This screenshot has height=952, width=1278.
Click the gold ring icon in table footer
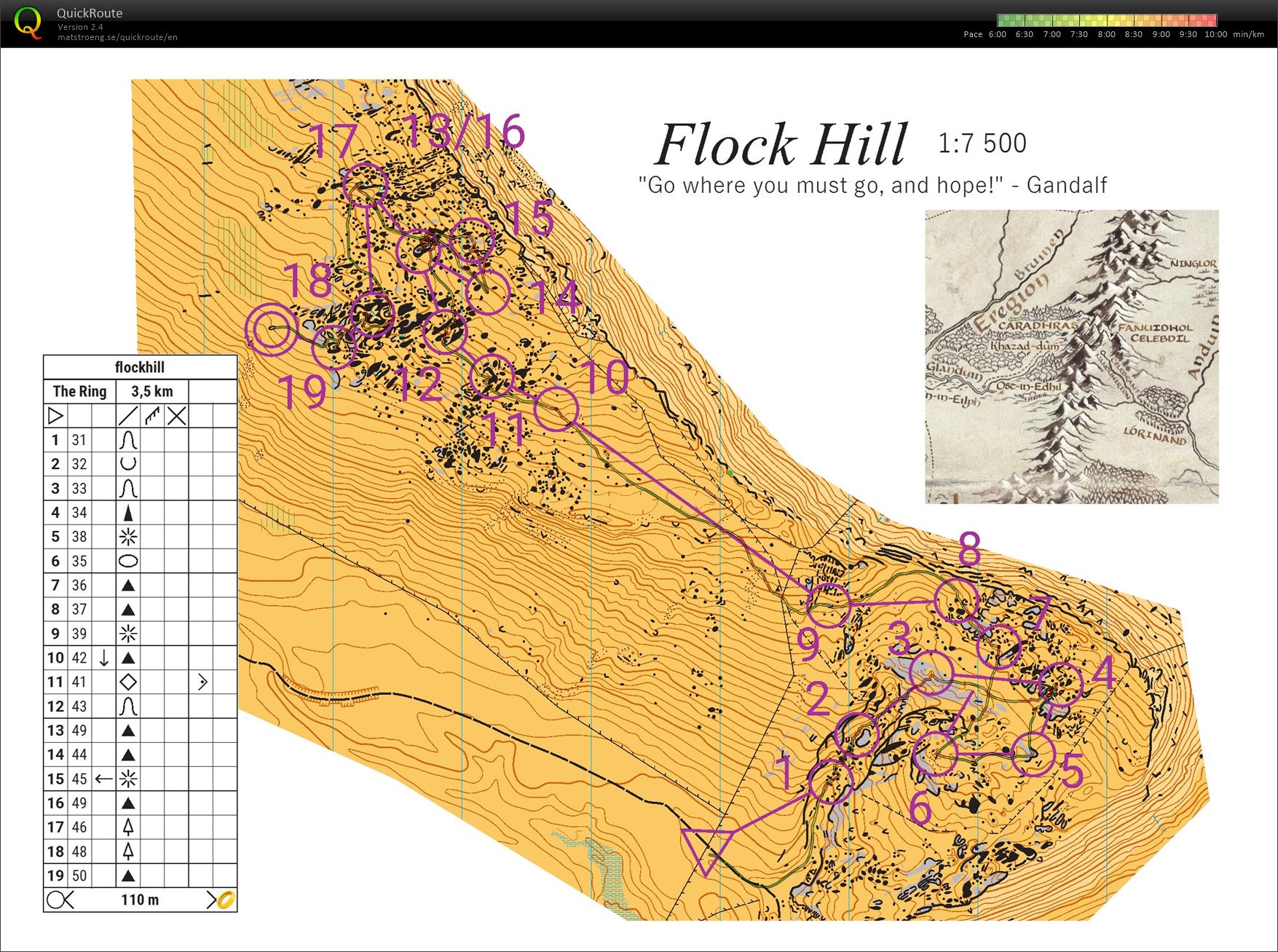pos(226,900)
